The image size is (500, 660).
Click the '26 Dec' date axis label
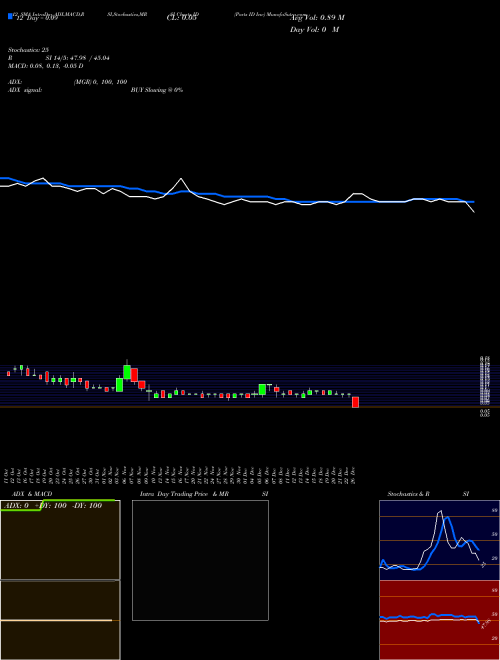(x=353, y=475)
